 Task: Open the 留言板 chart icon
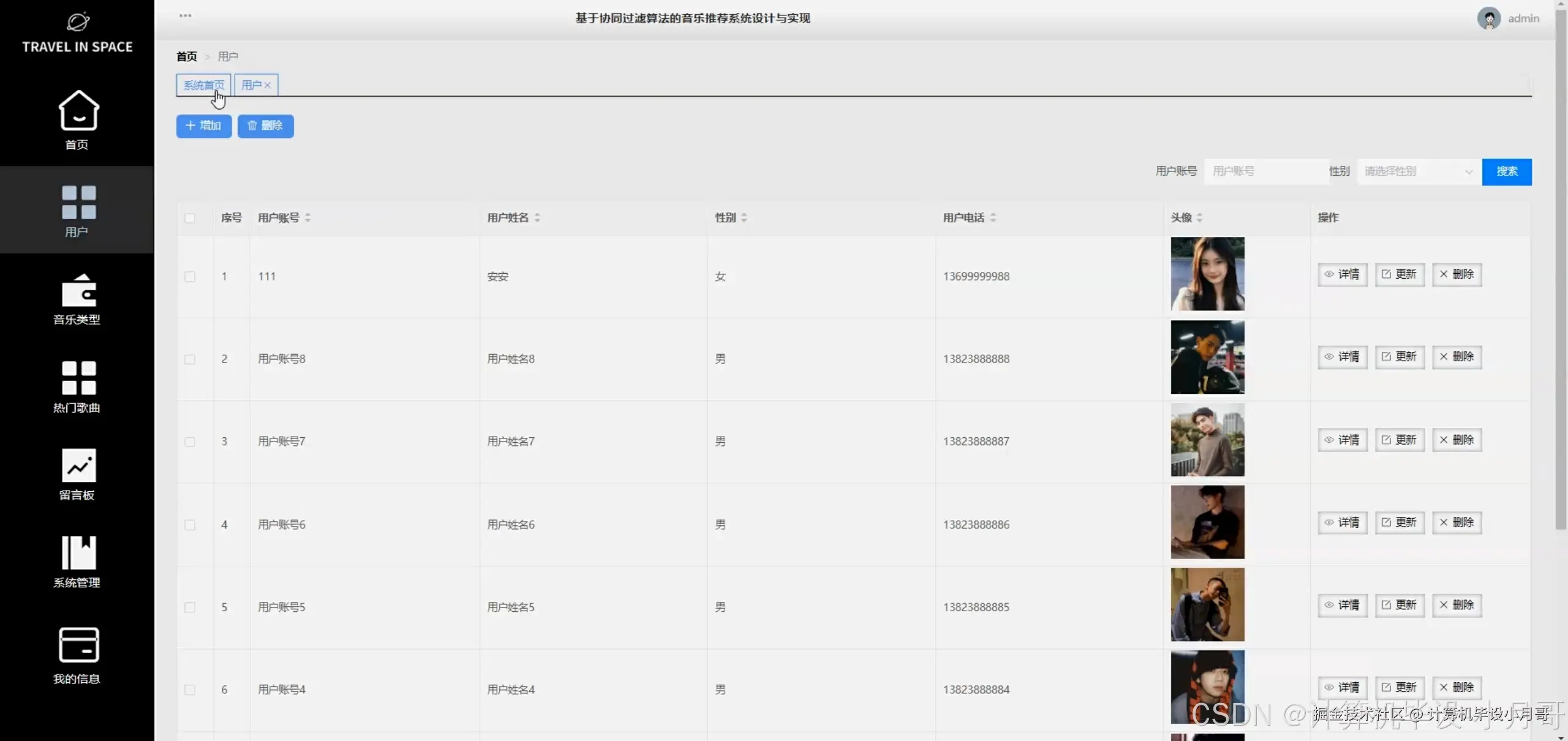(x=78, y=465)
